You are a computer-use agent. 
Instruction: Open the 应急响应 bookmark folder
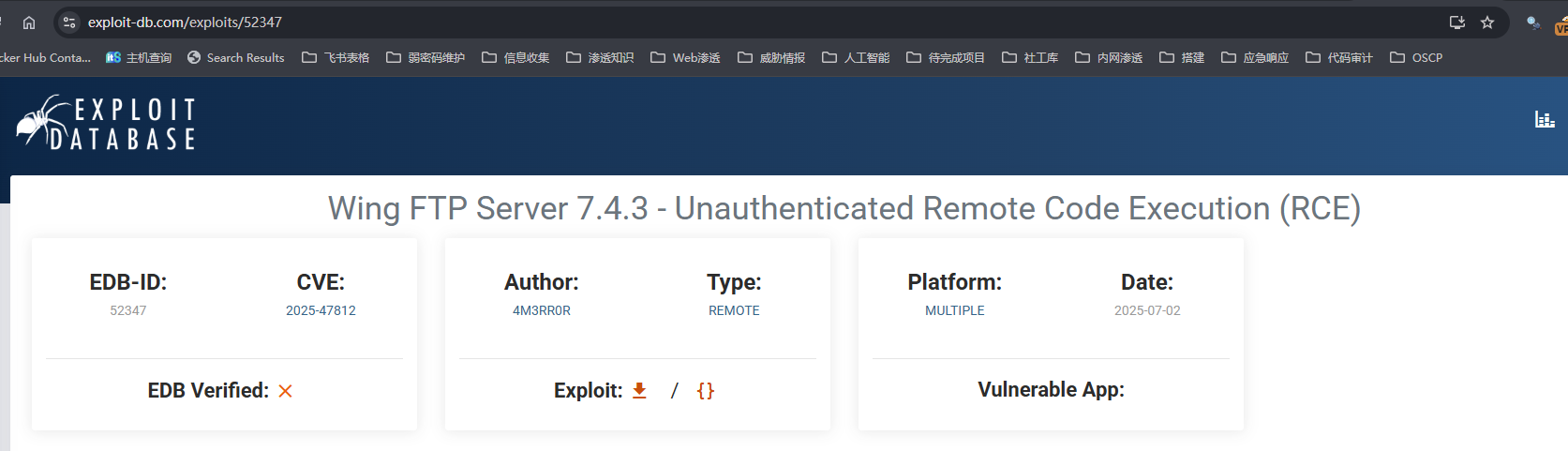coord(1255,57)
